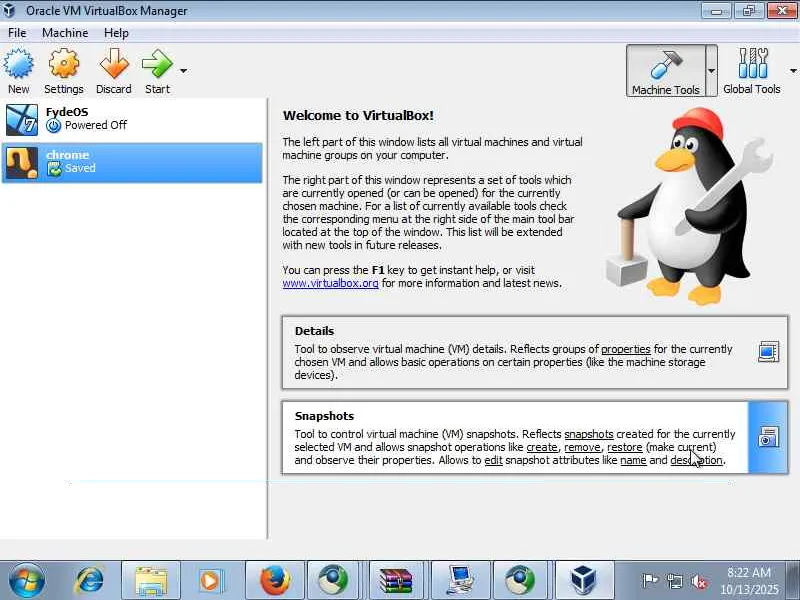Open Firefox from the taskbar
Screen dimensions: 800x600
coord(275,581)
